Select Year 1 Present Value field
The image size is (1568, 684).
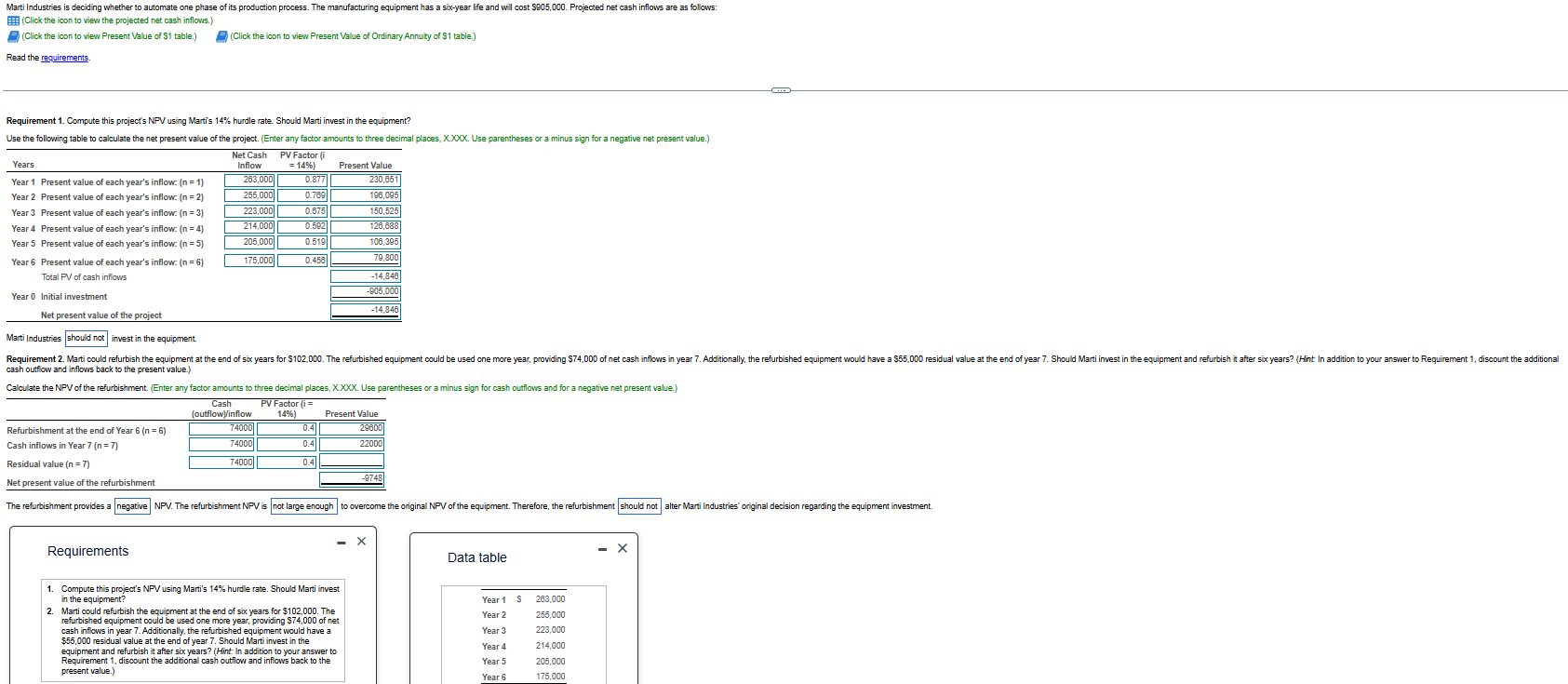click(x=366, y=180)
